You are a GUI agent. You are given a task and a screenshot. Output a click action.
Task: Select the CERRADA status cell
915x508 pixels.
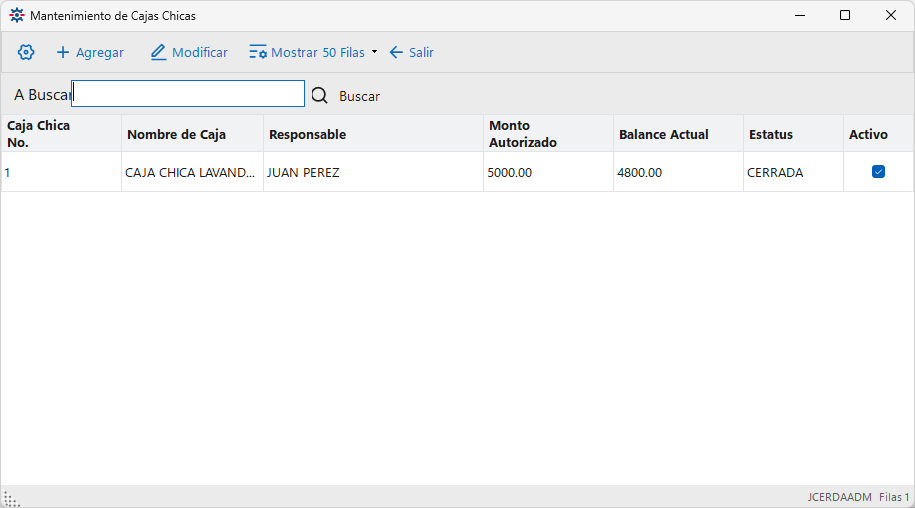click(794, 172)
